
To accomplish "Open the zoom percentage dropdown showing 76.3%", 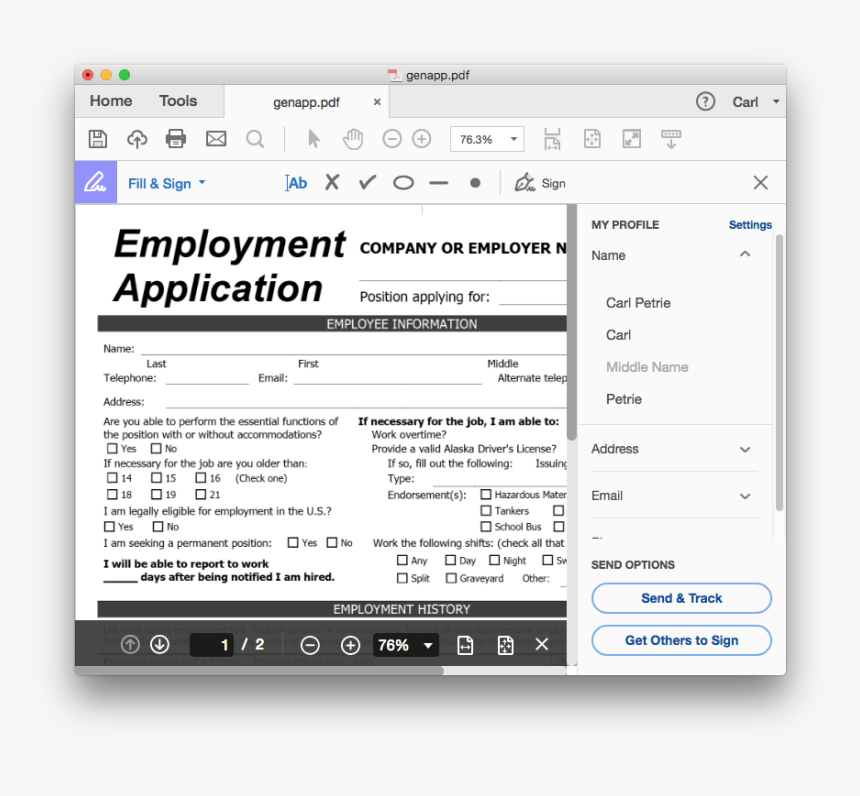I will click(487, 138).
